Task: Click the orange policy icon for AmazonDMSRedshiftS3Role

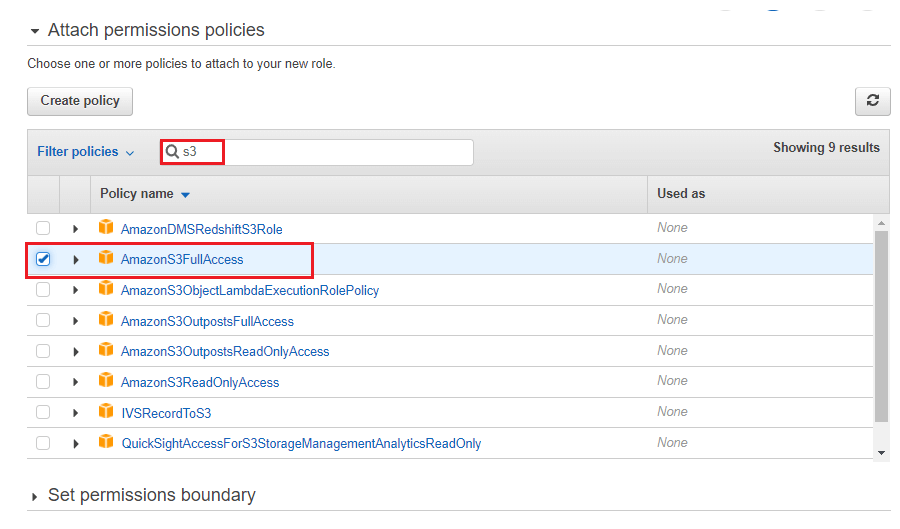Action: pyautogui.click(x=106, y=227)
